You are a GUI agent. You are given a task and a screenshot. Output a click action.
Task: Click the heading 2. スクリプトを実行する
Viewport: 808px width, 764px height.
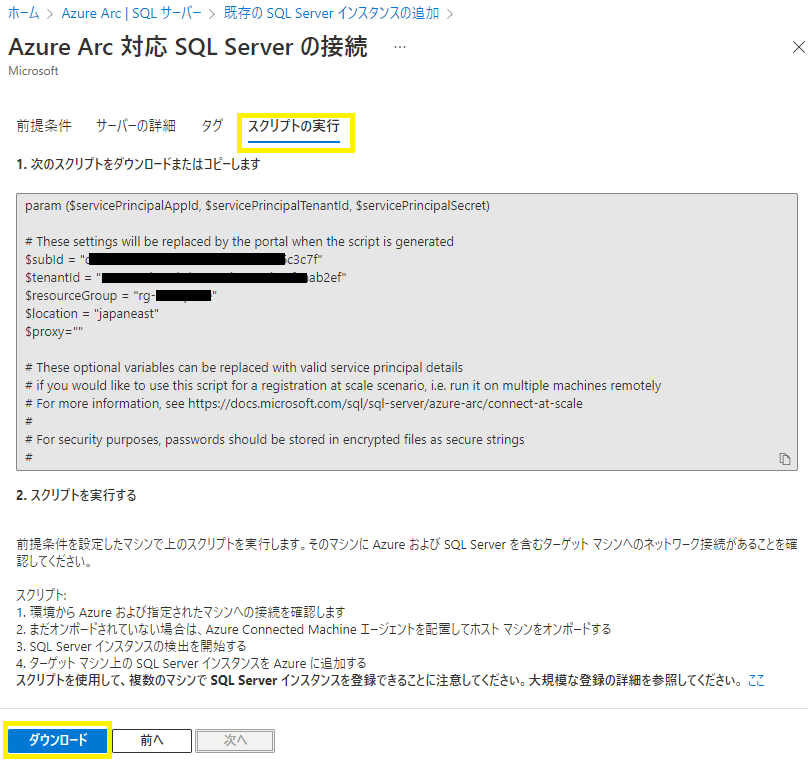tap(76, 496)
